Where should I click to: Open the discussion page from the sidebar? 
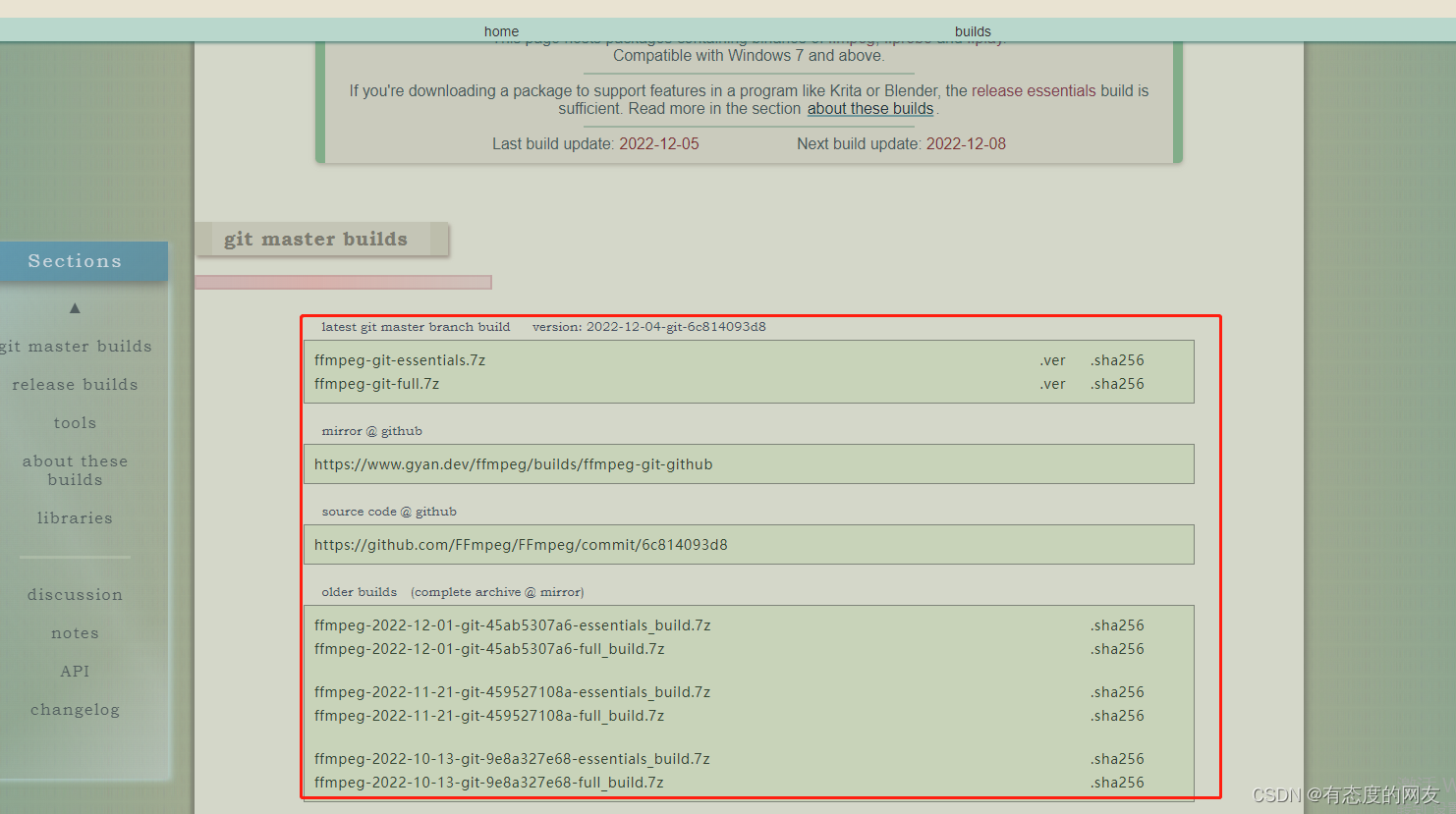coord(75,595)
